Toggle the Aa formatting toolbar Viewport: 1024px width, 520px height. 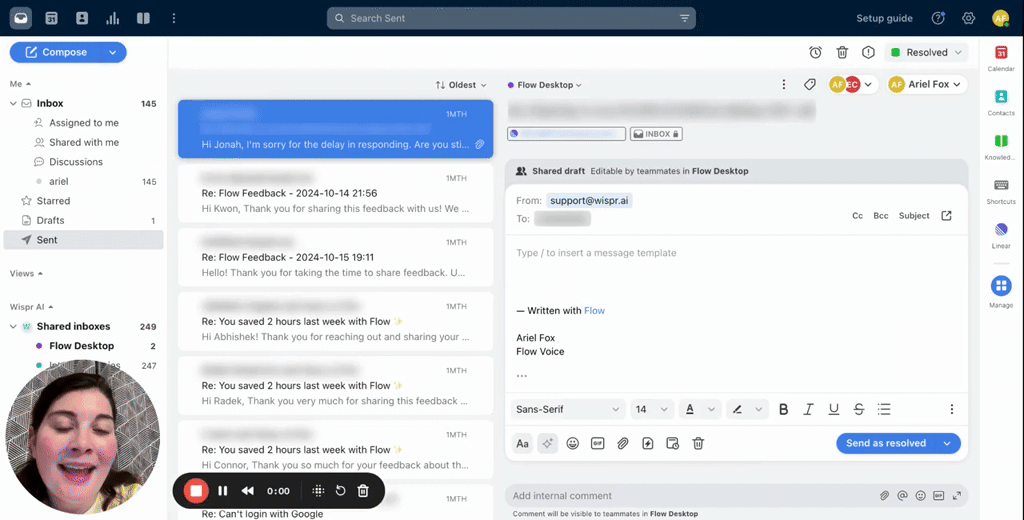pyautogui.click(x=522, y=444)
